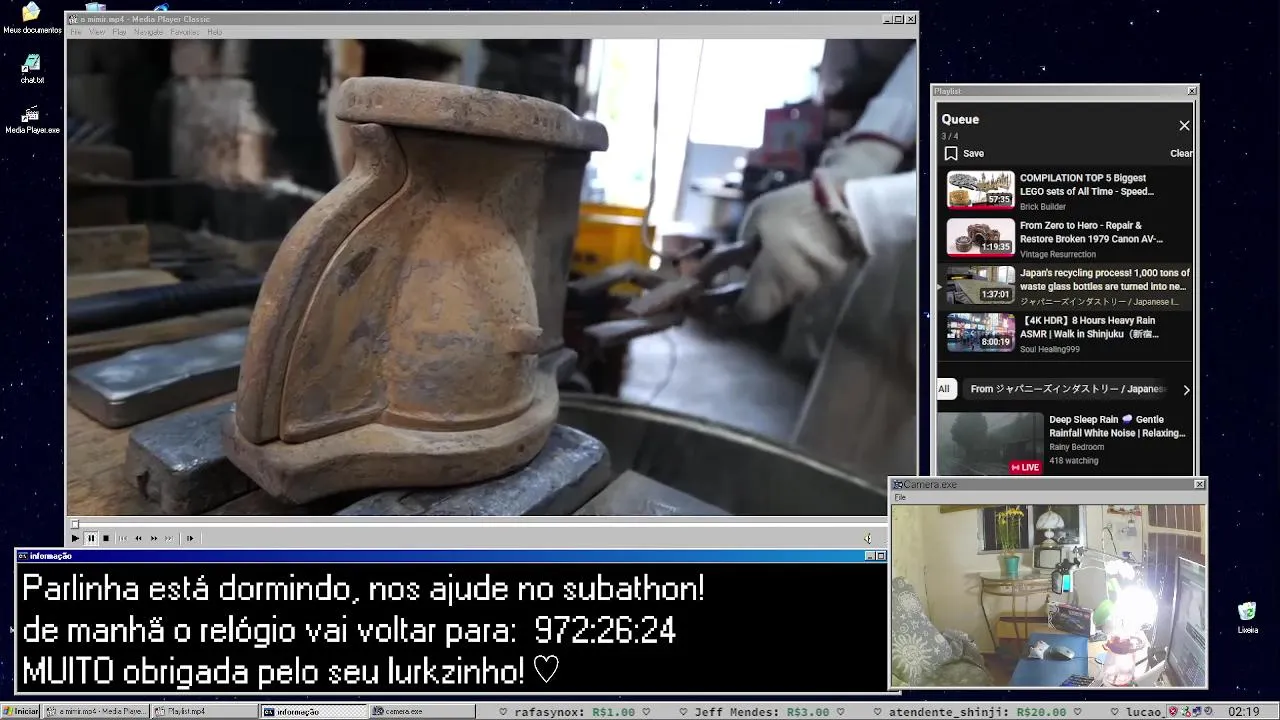Select the Media Player.exe desktop icon
The width and height of the screenshot is (1280, 720).
pyautogui.click(x=32, y=119)
